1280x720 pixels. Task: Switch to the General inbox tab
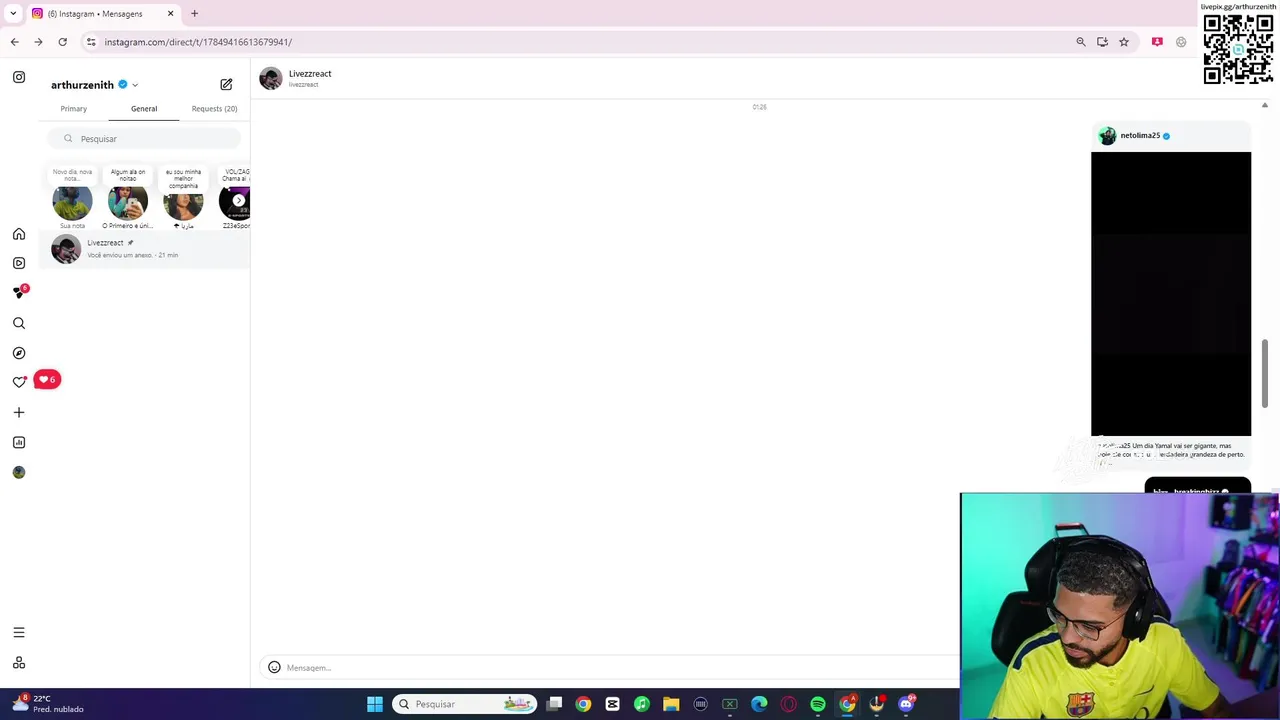(x=144, y=108)
